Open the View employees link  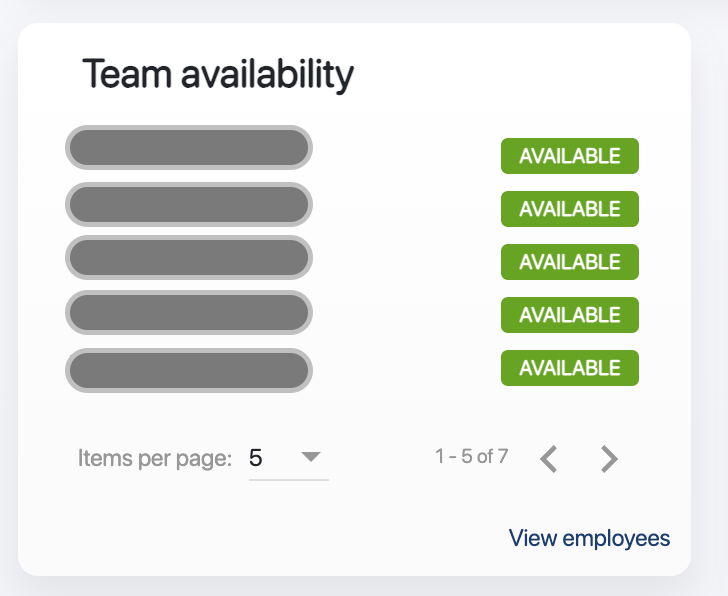(x=589, y=538)
